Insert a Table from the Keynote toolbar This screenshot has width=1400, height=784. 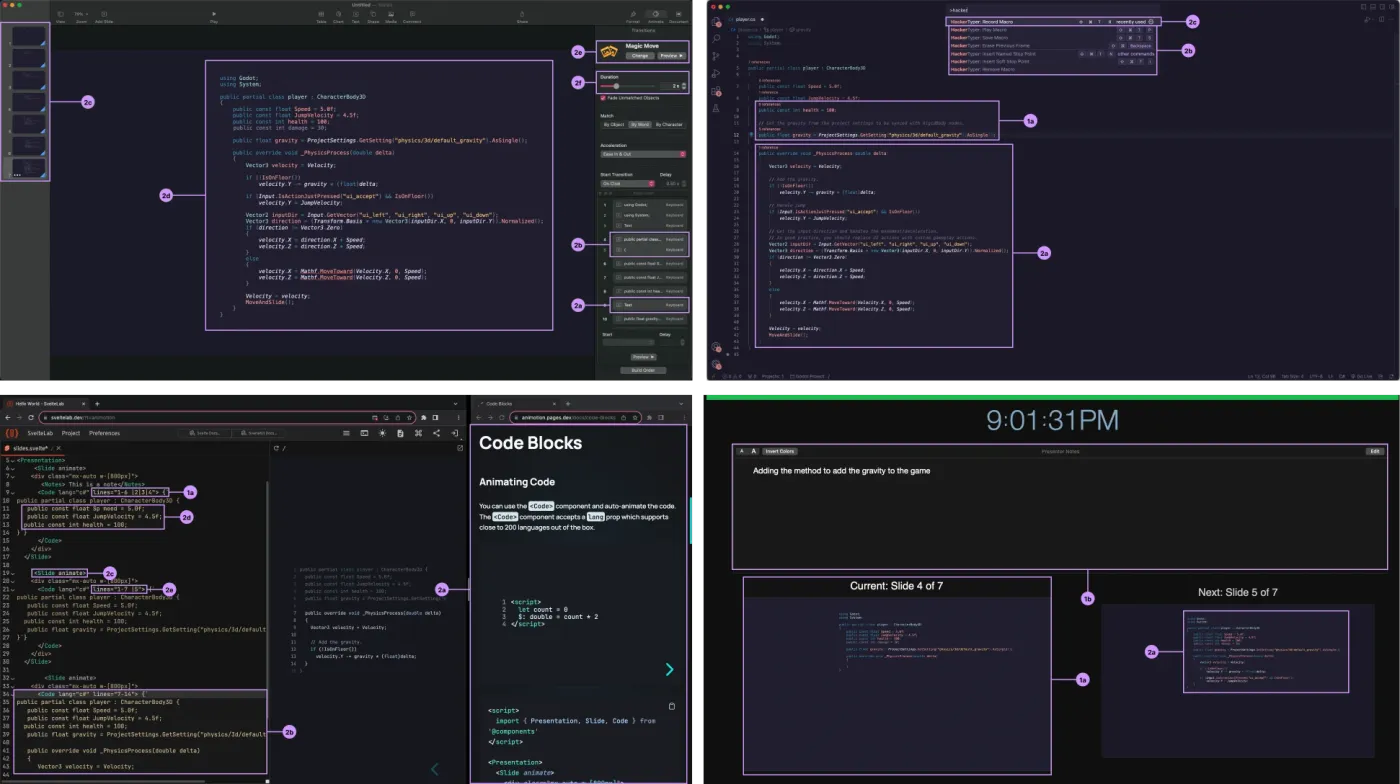click(x=321, y=14)
